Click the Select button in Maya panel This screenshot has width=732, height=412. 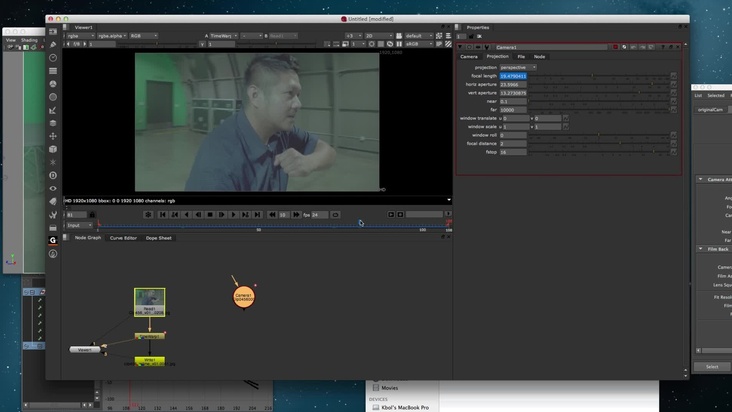(x=712, y=366)
